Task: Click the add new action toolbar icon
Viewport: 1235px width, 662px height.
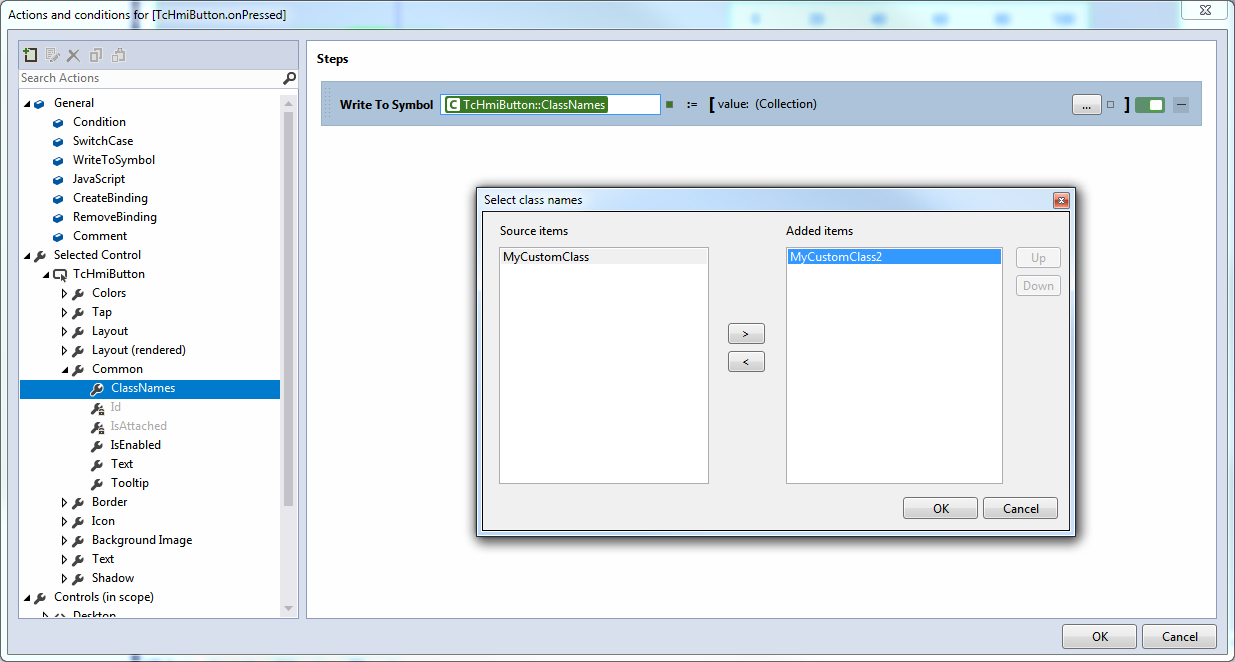Action: (30, 55)
